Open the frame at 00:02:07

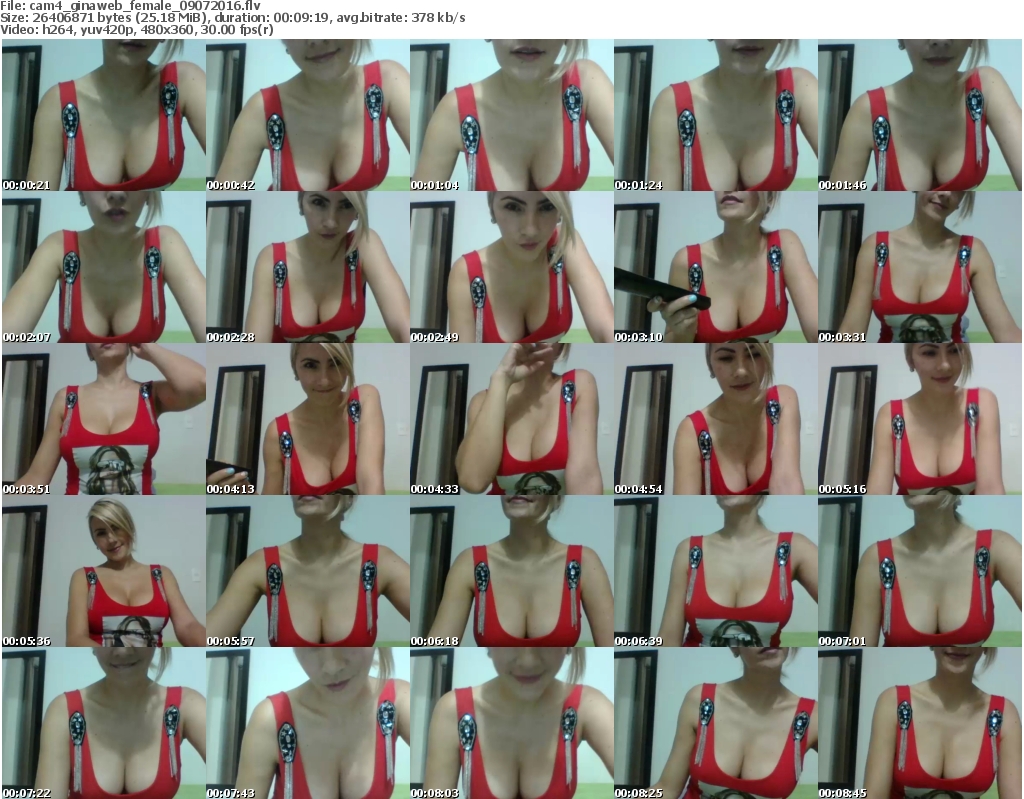[x=104, y=267]
